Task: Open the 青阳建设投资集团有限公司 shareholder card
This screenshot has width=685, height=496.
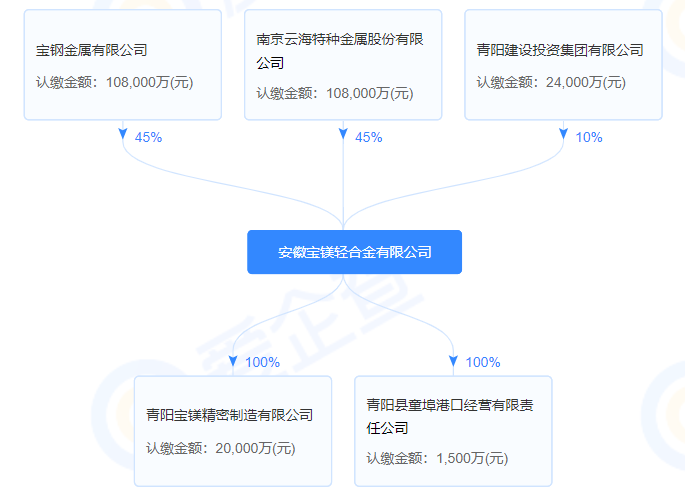Action: 564,65
